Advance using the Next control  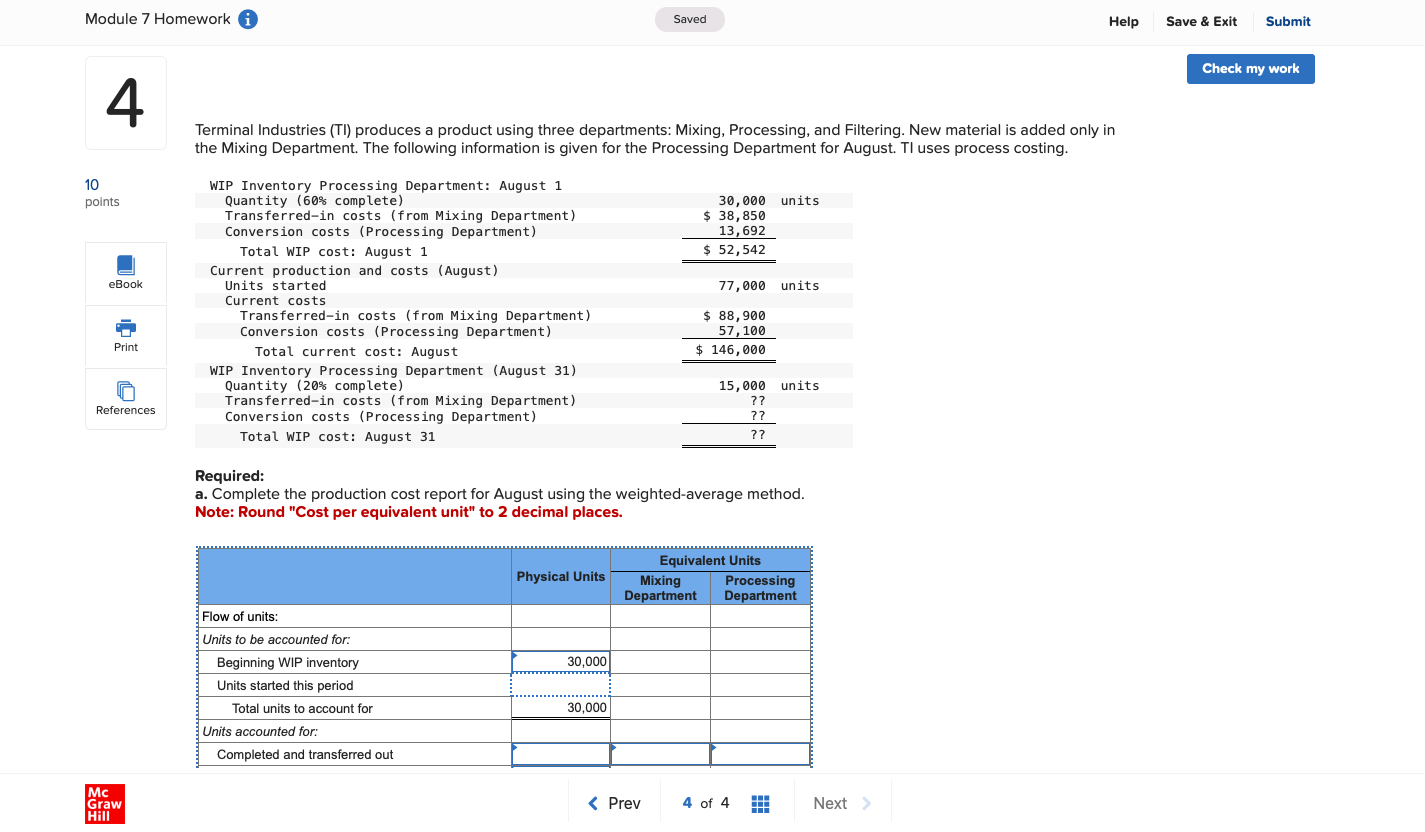tap(842, 803)
